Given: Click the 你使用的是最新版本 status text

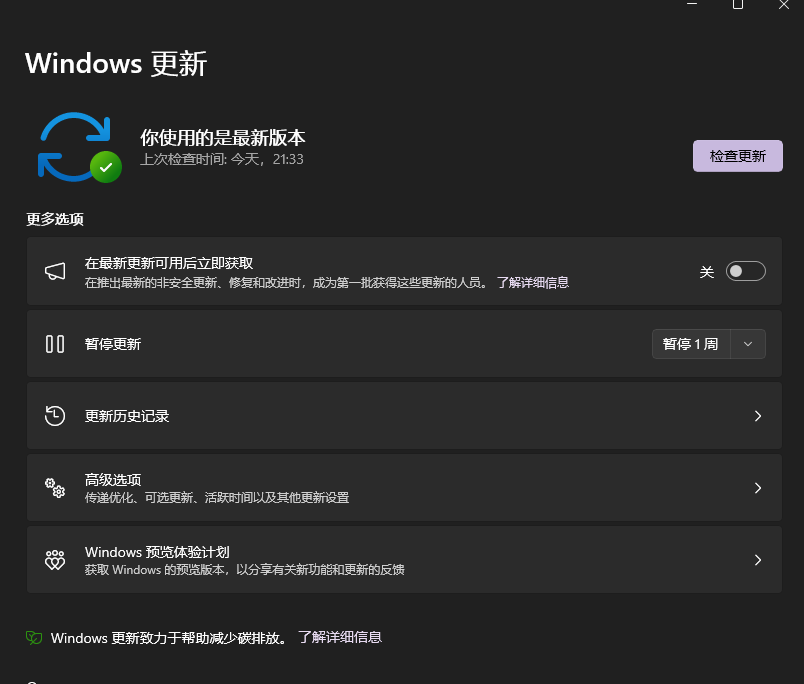Looking at the screenshot, I should [x=223, y=138].
